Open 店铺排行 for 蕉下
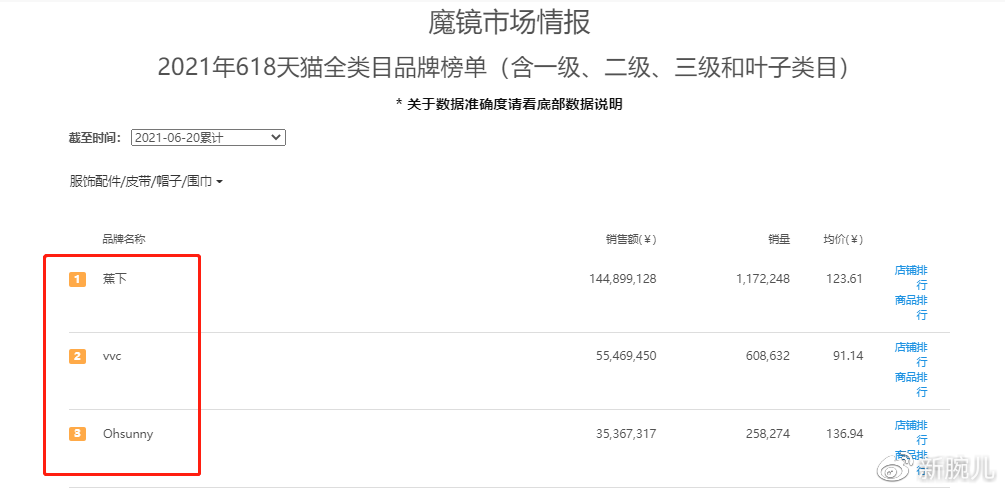The width and height of the screenshot is (1005, 492). pos(911,277)
